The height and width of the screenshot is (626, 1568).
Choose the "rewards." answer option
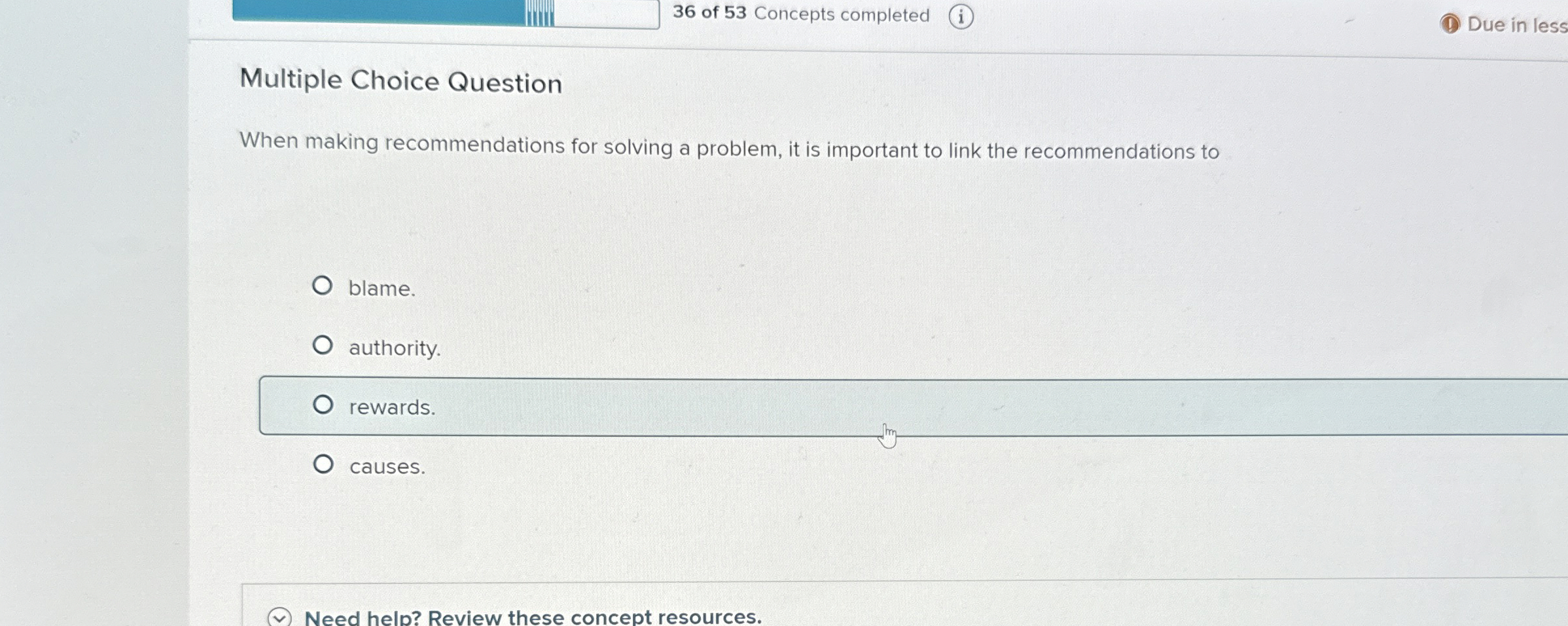323,405
